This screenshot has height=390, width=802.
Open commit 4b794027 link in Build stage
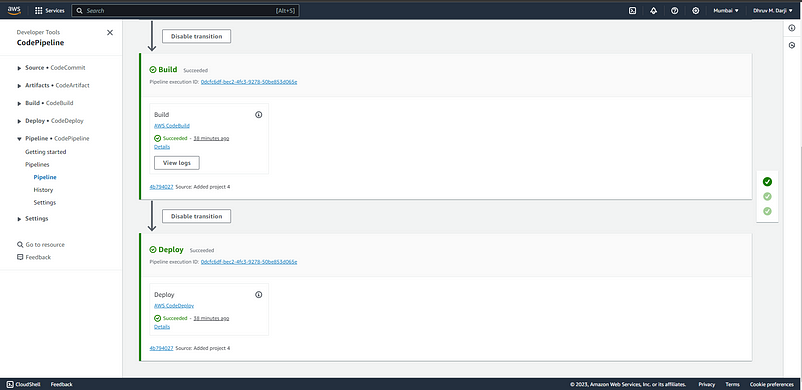(x=161, y=187)
